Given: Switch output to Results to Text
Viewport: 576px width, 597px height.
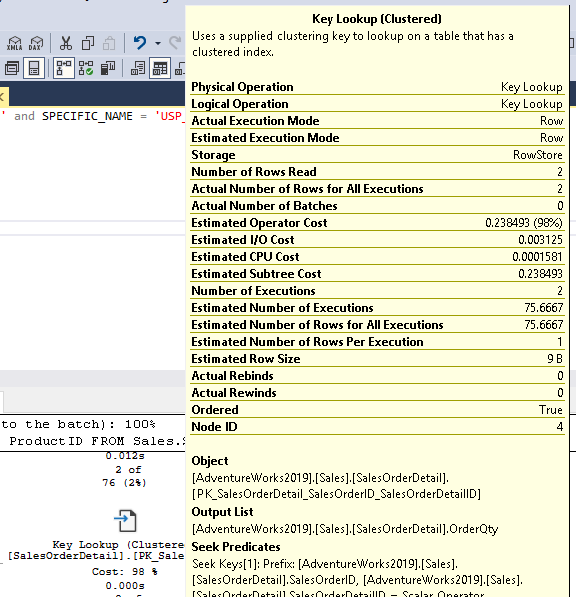Looking at the screenshot, I should (x=138, y=69).
